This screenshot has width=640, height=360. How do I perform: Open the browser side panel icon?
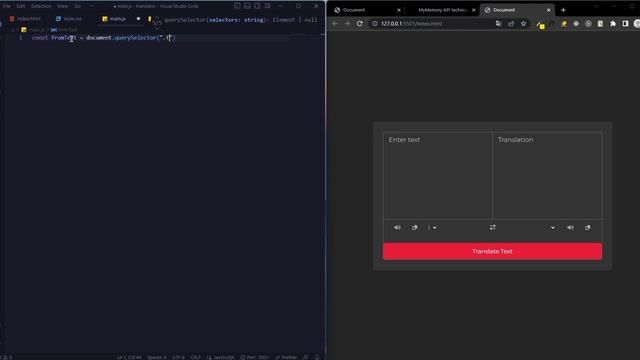pyautogui.click(x=625, y=24)
